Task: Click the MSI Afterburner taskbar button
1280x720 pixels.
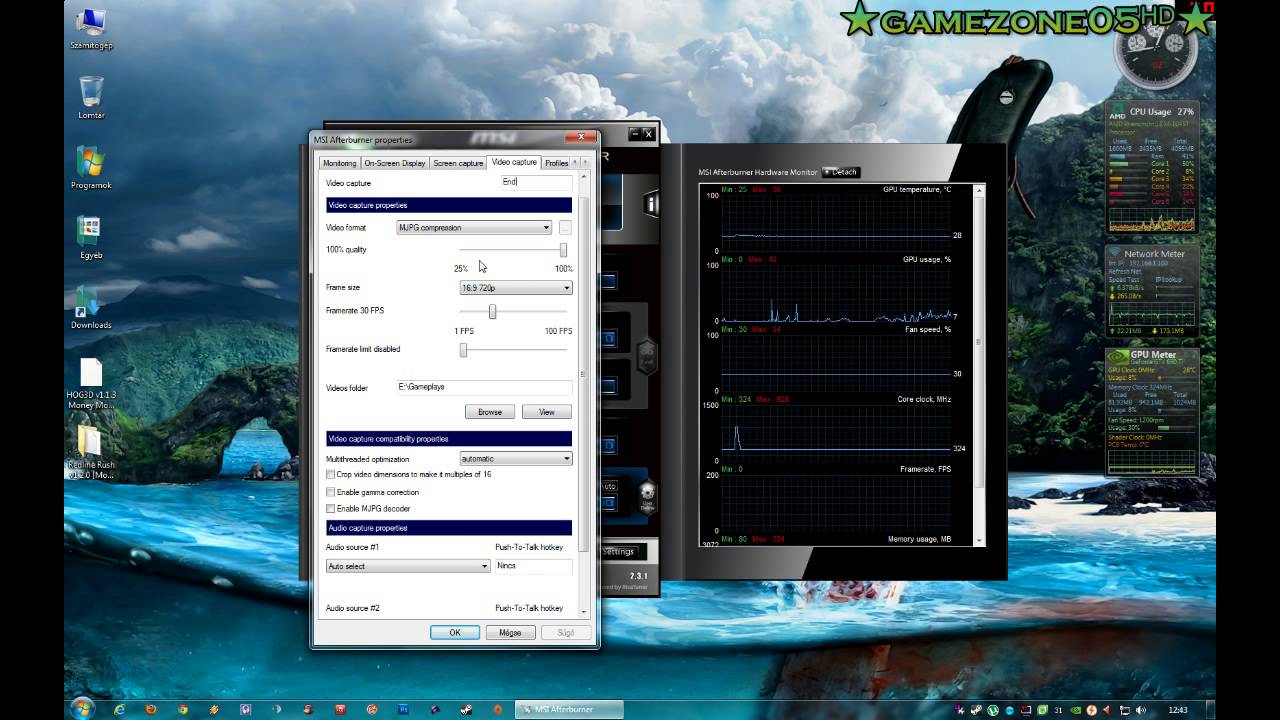Action: click(569, 709)
